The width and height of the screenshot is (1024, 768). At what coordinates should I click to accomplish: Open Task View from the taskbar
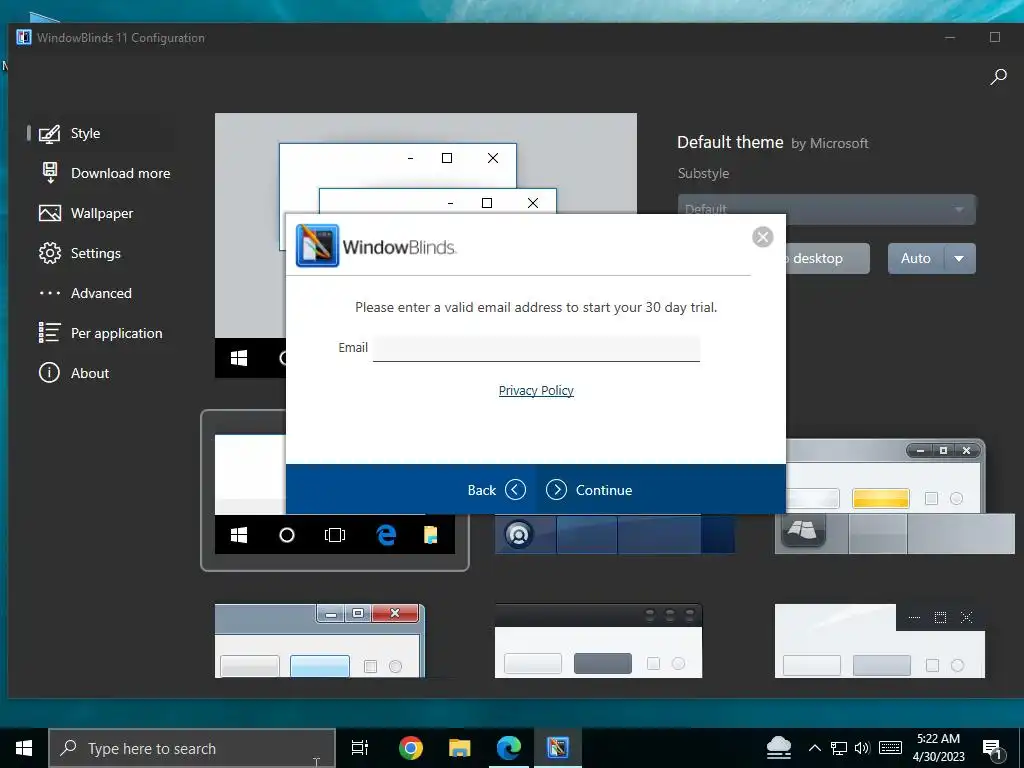360,748
